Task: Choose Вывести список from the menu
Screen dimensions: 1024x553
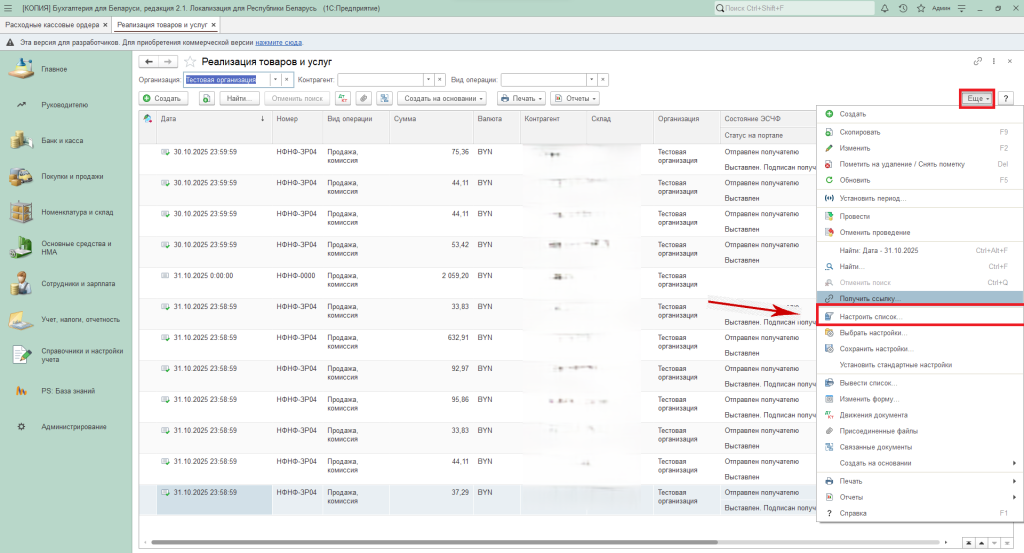Action: coord(868,383)
